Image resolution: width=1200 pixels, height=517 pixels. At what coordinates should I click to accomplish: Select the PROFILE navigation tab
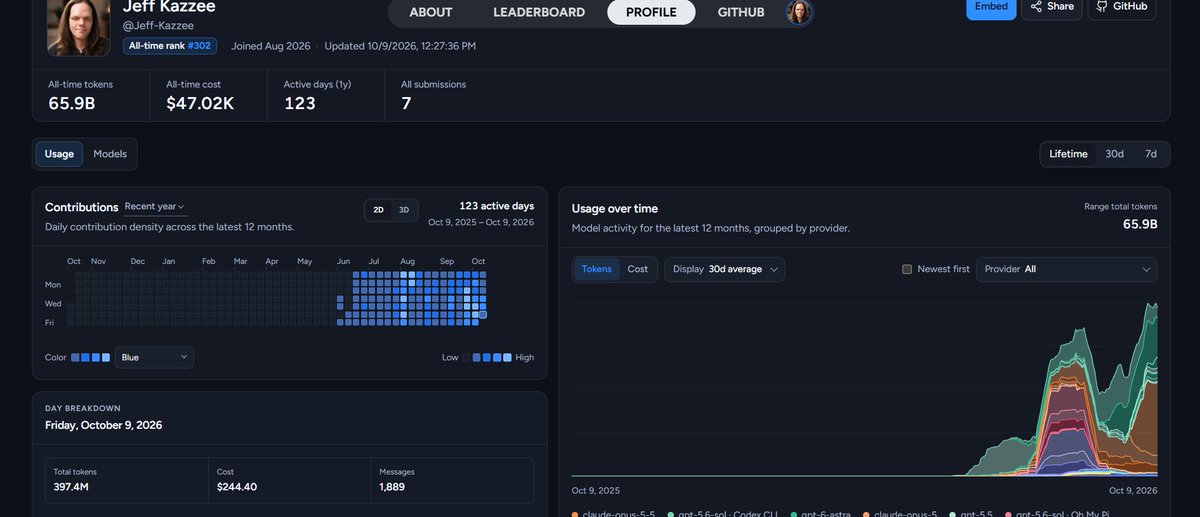click(651, 12)
